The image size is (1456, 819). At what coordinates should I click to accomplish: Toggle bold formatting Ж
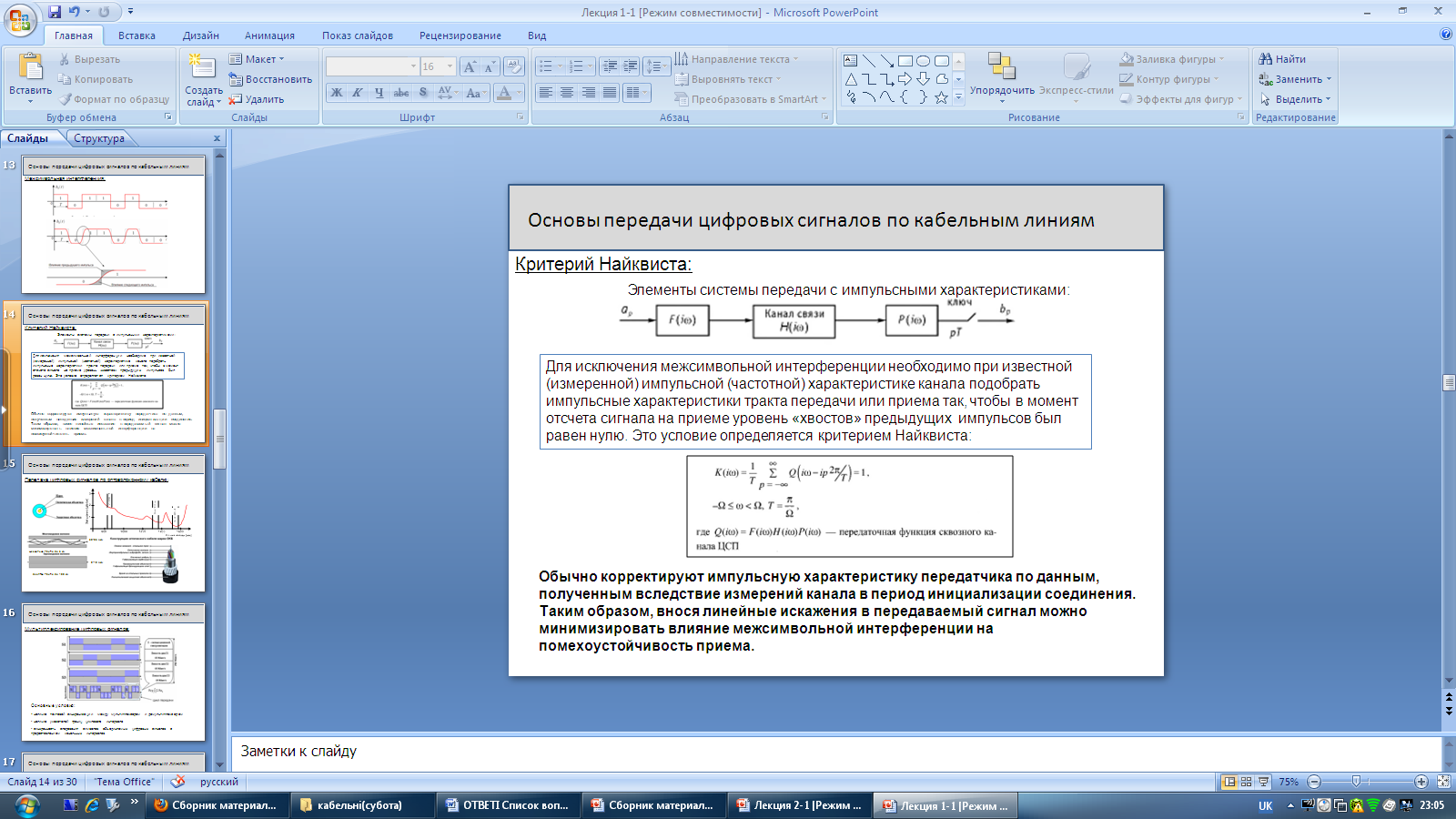(x=337, y=93)
